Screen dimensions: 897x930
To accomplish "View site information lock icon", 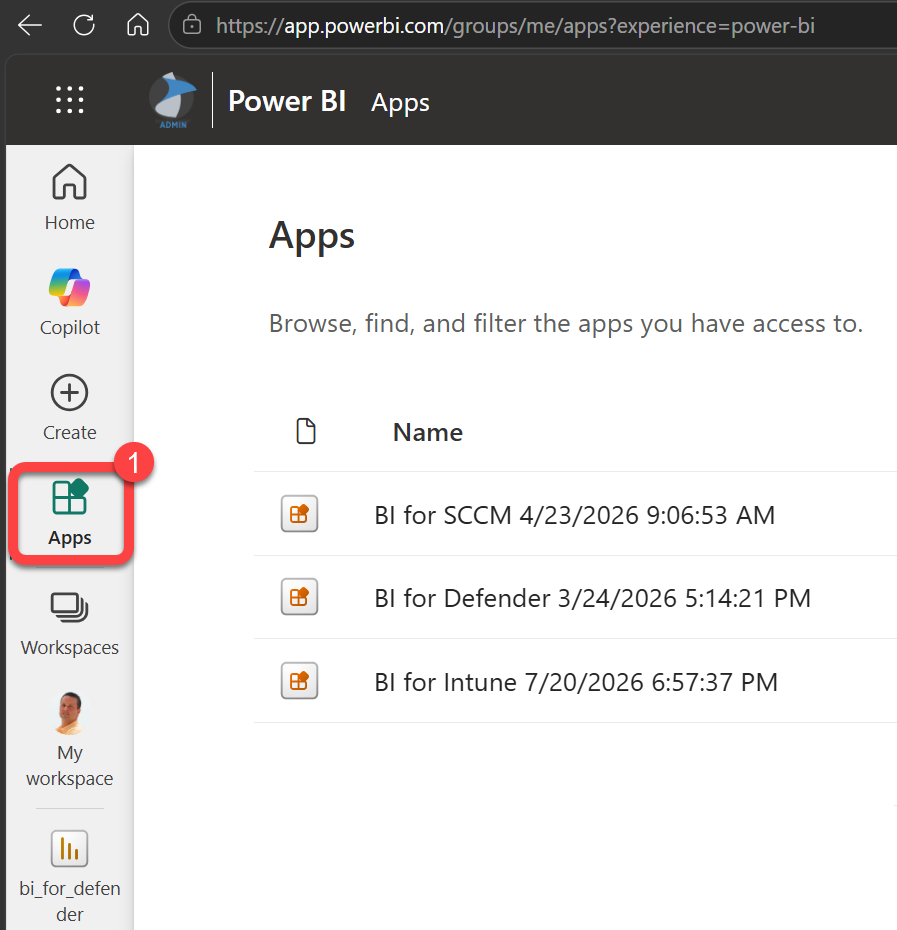I will [192, 26].
